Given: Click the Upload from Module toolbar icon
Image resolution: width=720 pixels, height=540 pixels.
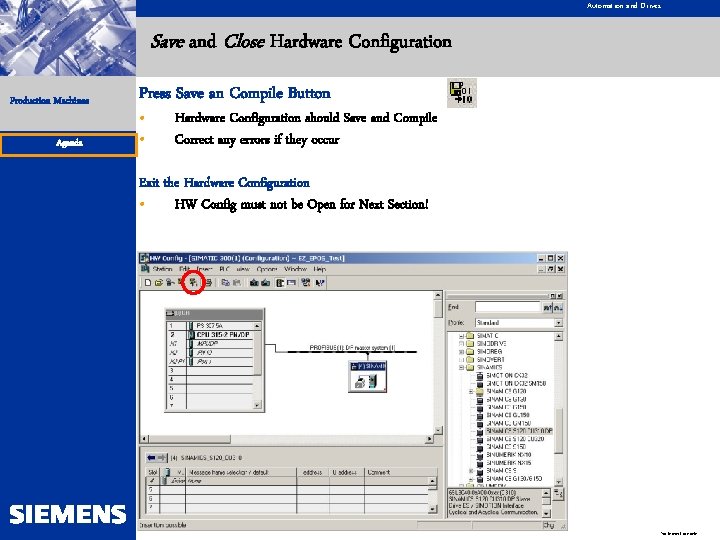Looking at the screenshot, I should 265,283.
